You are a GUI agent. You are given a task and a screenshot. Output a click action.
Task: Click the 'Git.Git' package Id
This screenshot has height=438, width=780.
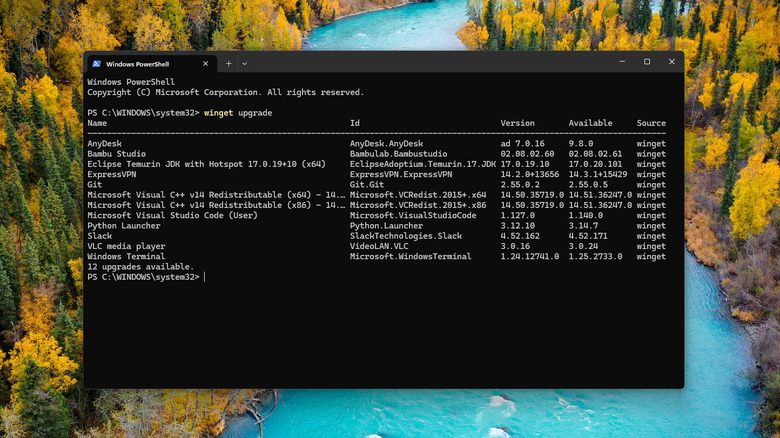[x=367, y=185]
